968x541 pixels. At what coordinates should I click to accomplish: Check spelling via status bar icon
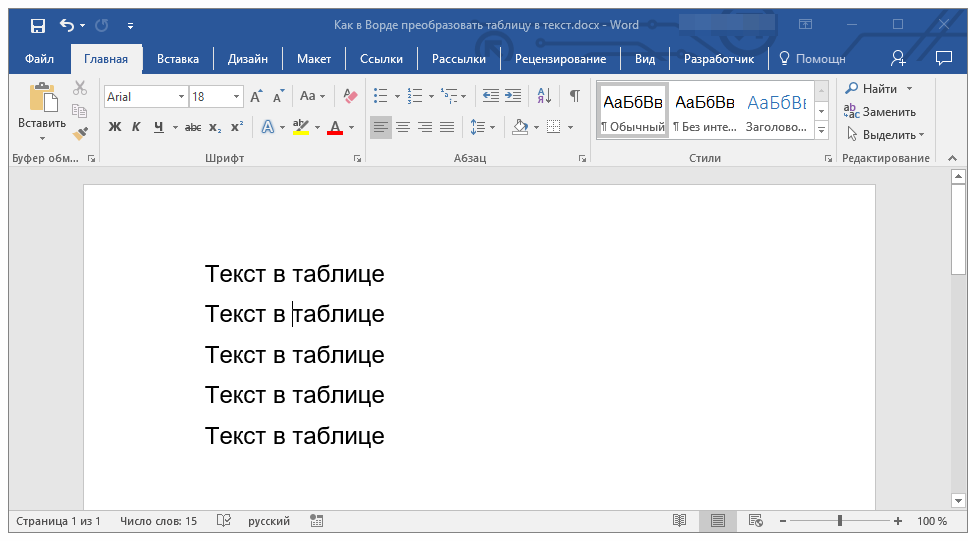[x=223, y=521]
